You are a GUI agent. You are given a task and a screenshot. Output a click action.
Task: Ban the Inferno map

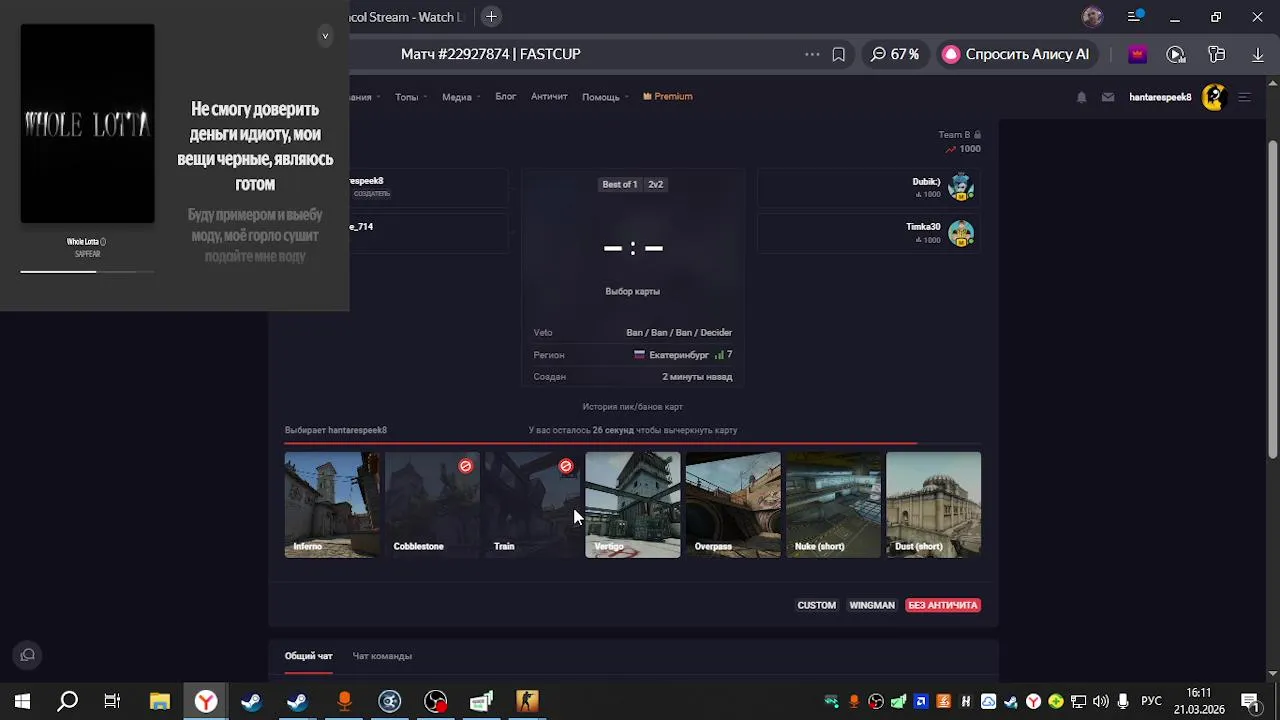tap(332, 505)
